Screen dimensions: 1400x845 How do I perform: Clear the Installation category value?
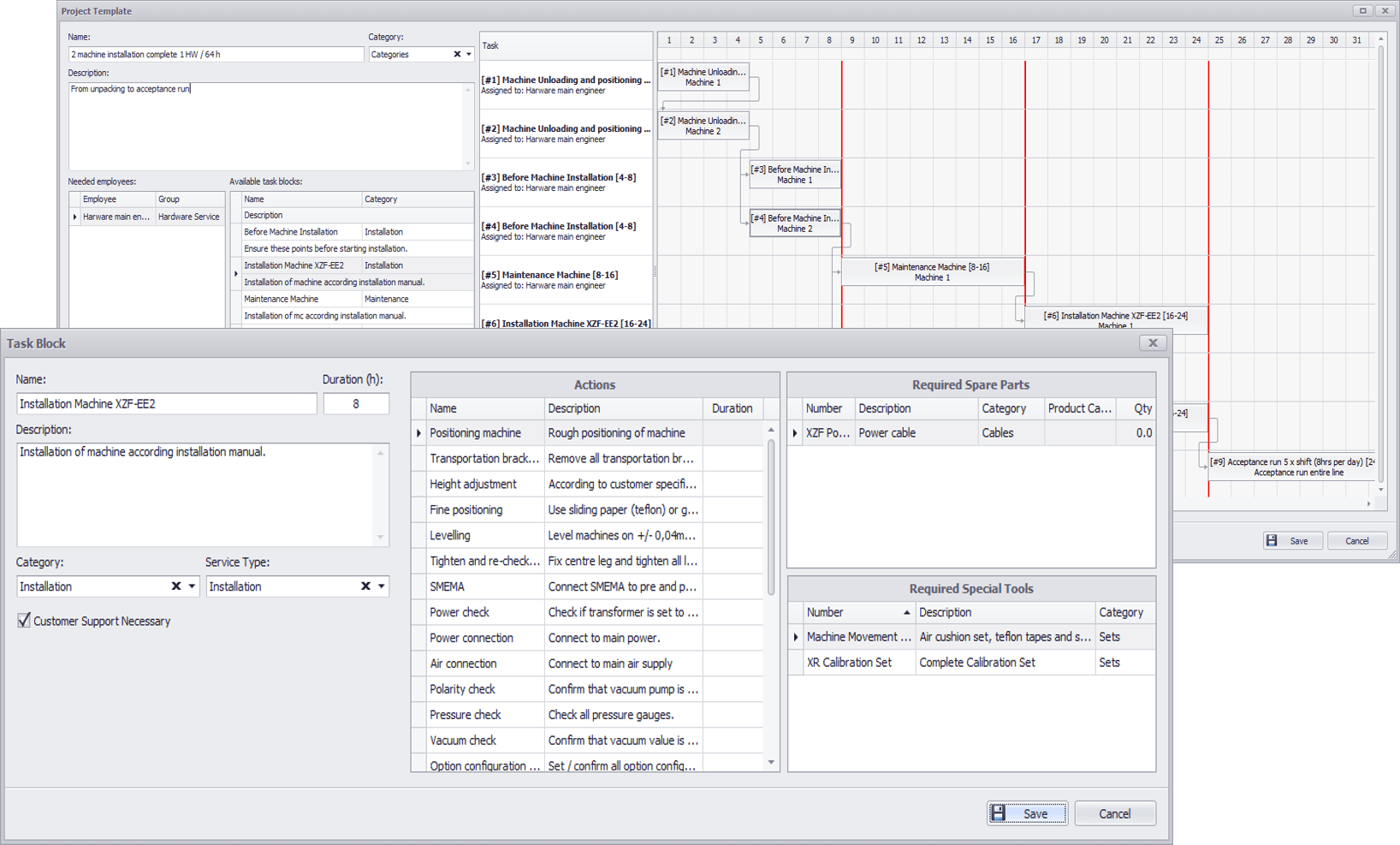click(x=176, y=586)
